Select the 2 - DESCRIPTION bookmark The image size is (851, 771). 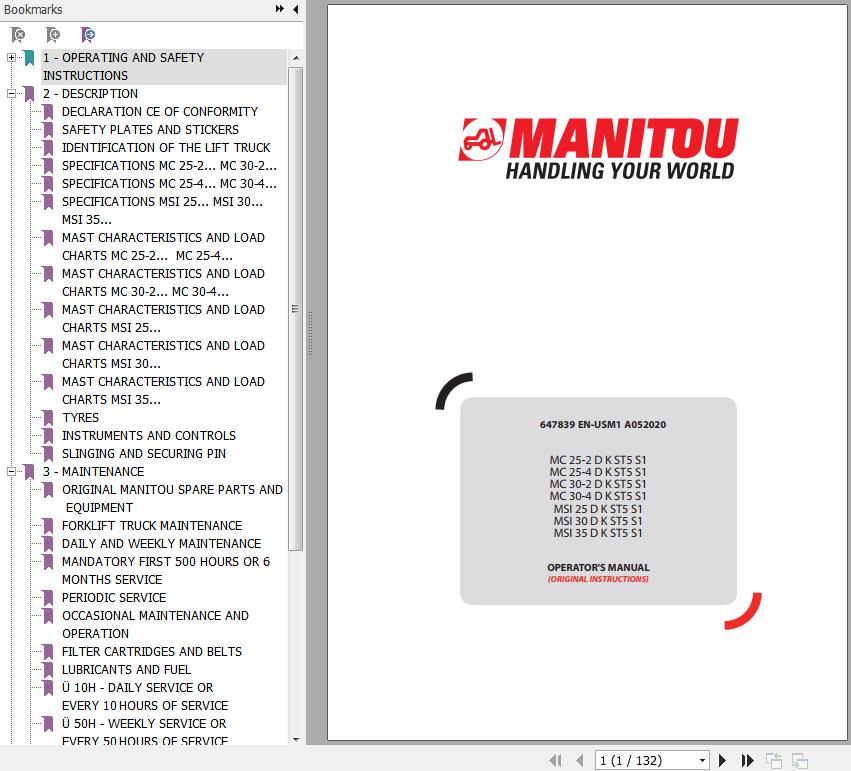point(90,93)
